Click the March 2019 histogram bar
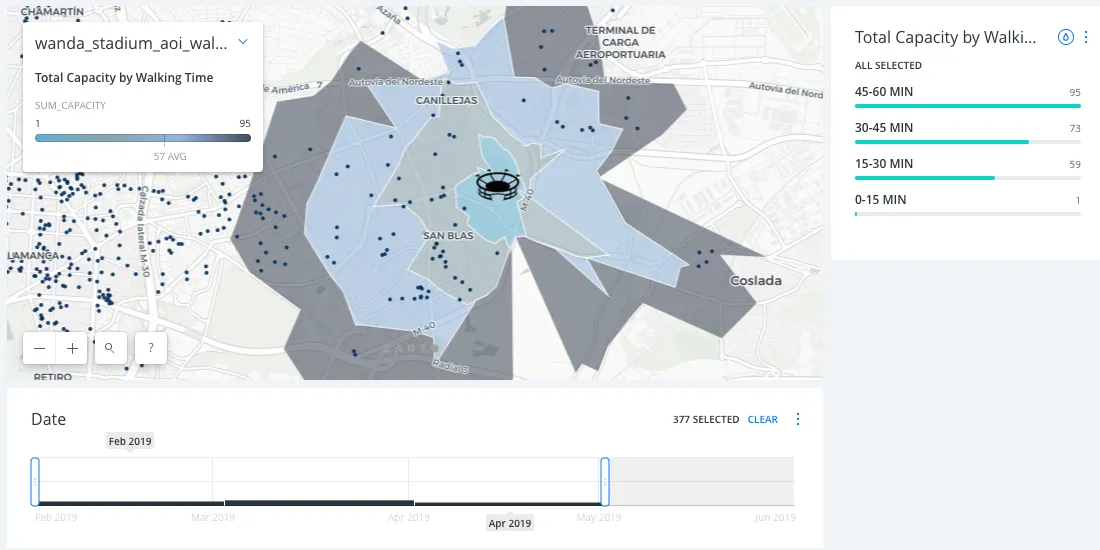The height and width of the screenshot is (550, 1100). (319, 502)
